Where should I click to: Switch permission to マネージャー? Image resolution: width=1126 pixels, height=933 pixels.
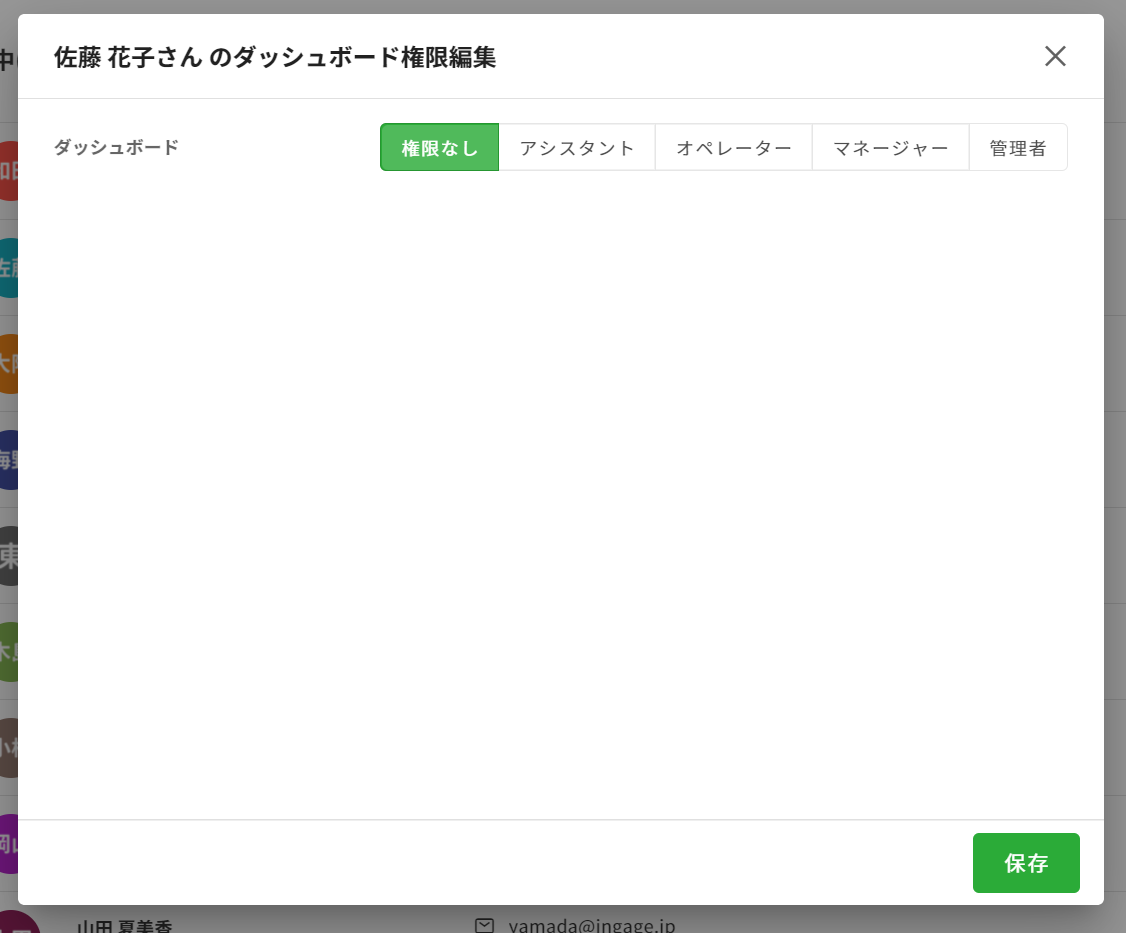coord(891,148)
